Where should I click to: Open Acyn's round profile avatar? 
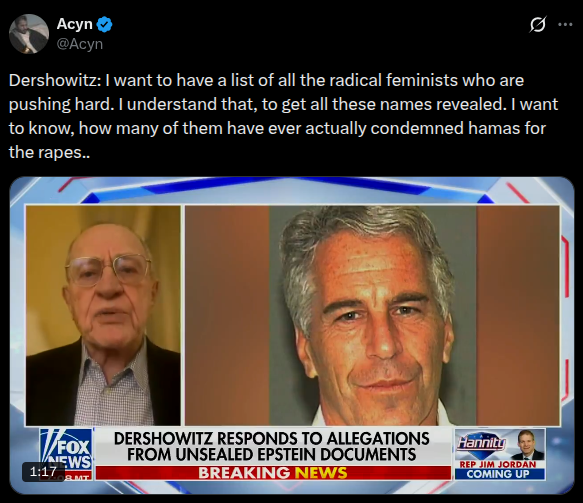(29, 34)
